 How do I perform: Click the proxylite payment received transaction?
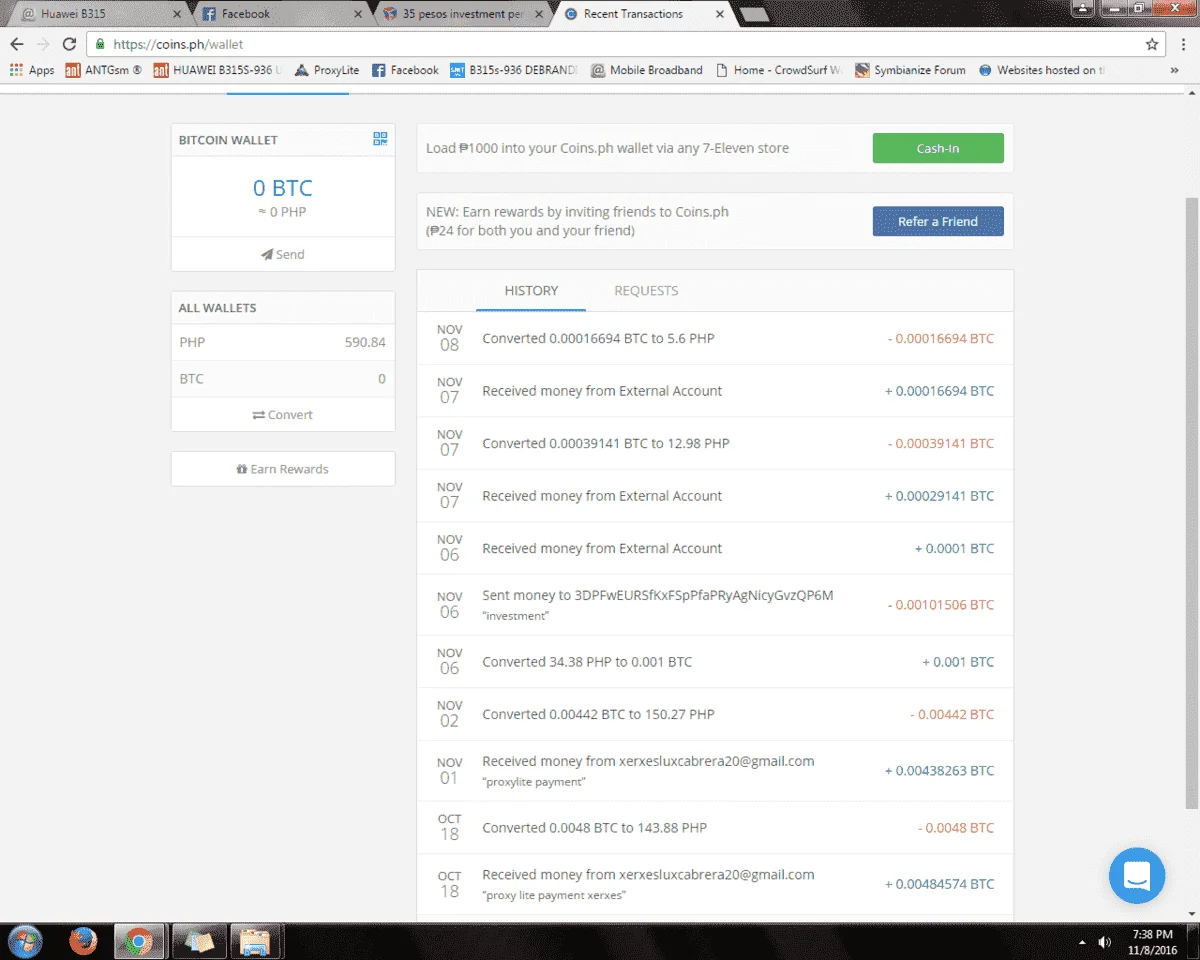pos(715,771)
